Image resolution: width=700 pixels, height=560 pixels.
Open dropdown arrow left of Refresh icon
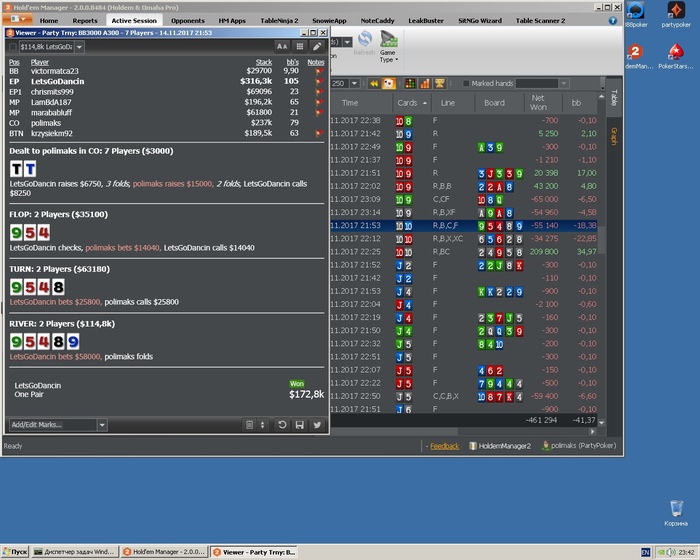347,42
